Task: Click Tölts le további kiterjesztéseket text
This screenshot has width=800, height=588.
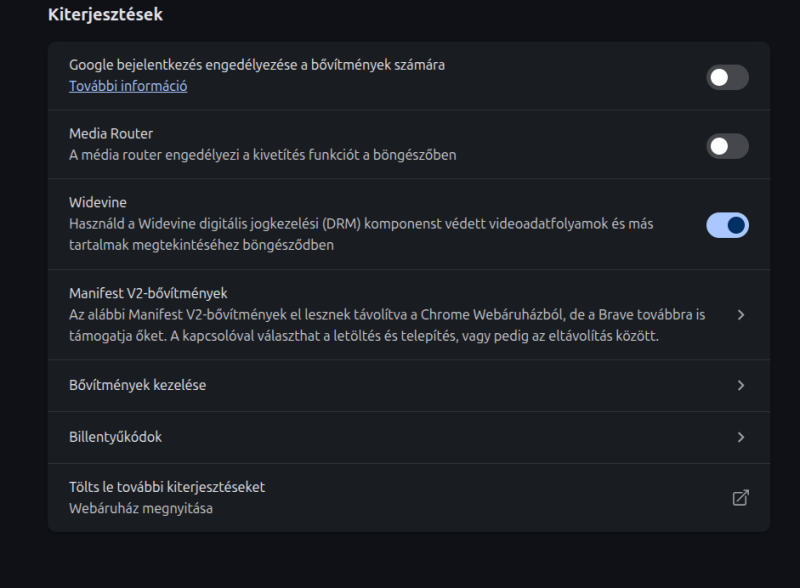Action: (x=167, y=487)
